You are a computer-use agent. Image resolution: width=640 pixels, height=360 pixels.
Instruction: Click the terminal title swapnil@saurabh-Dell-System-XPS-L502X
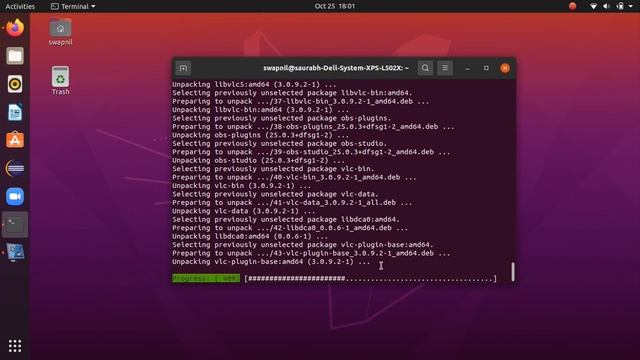336,68
